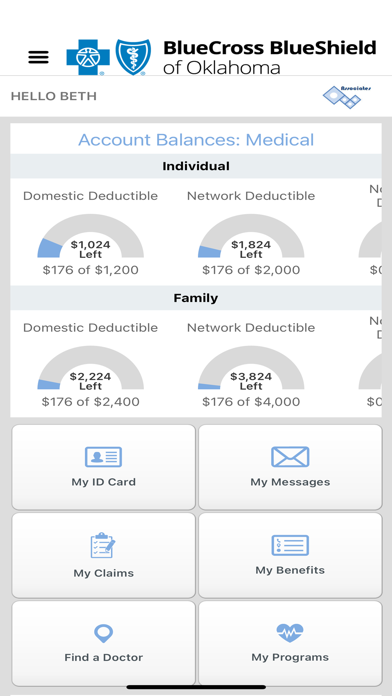Open My Claims clipboard tile
392x696 pixels.
click(103, 555)
